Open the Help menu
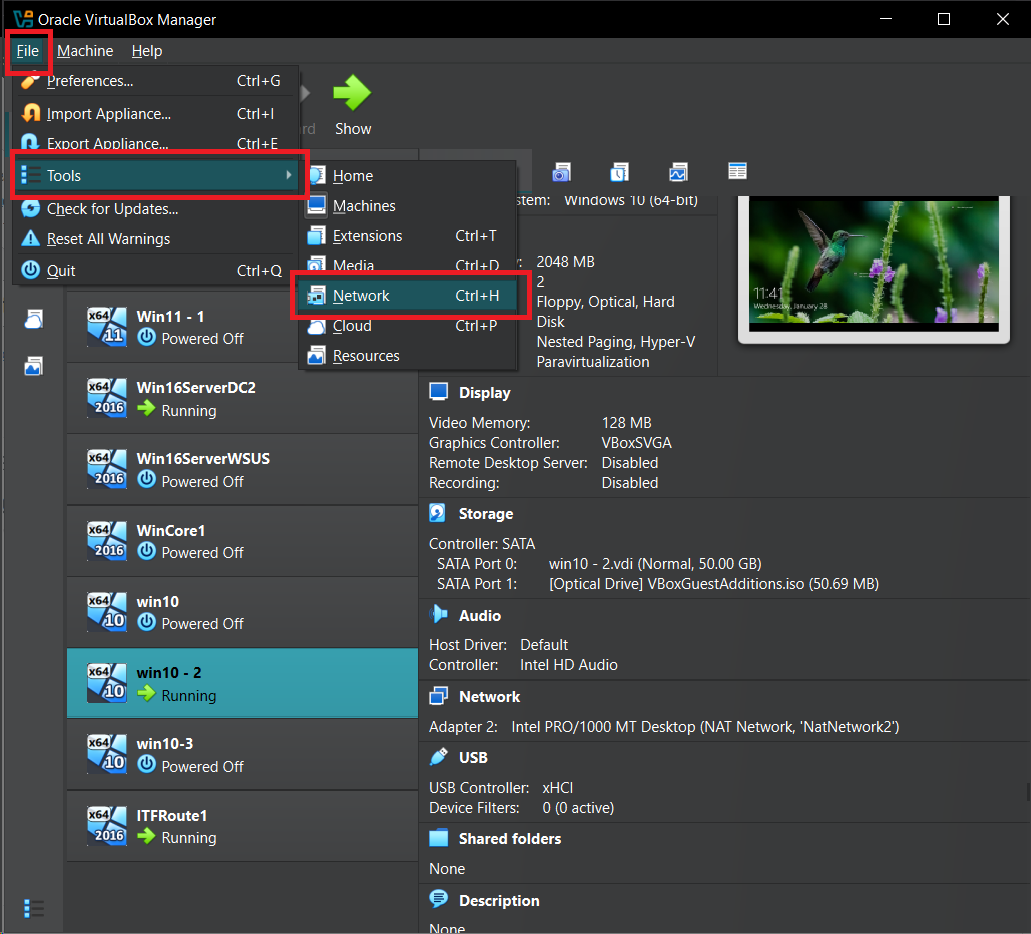The width and height of the screenshot is (1031, 934). [x=146, y=51]
